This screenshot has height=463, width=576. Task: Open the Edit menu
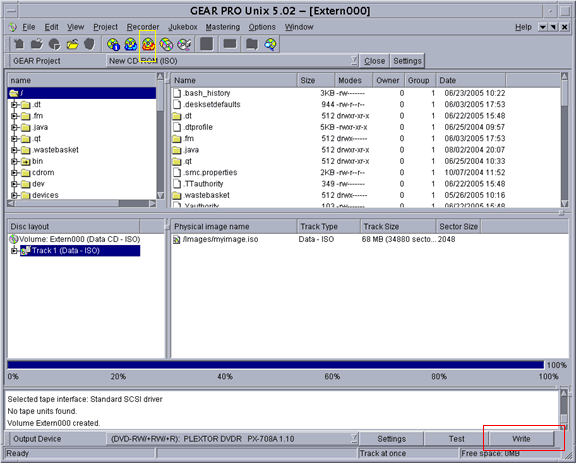[x=51, y=27]
